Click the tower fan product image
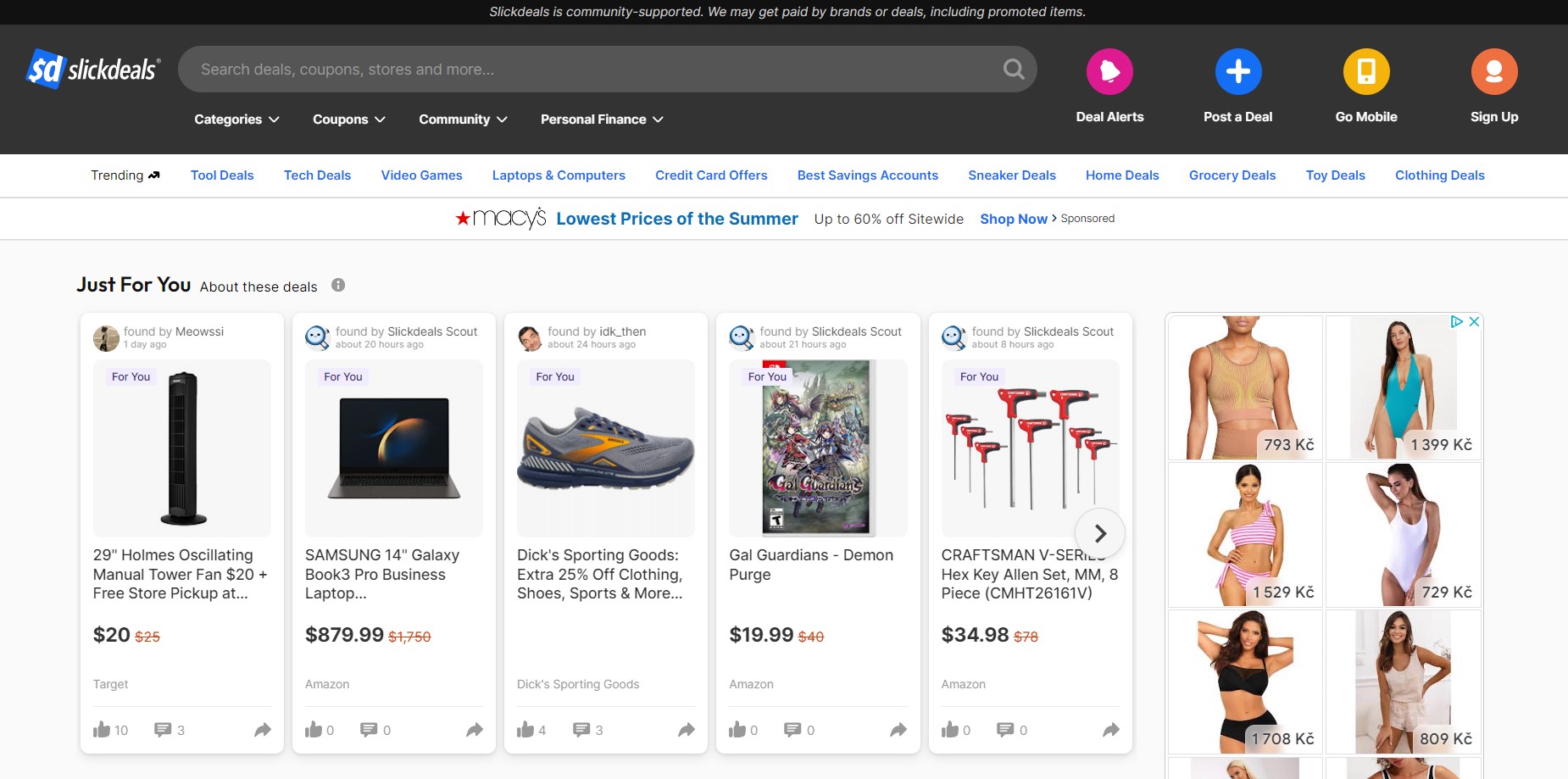The width and height of the screenshot is (1568, 779). pyautogui.click(x=182, y=448)
